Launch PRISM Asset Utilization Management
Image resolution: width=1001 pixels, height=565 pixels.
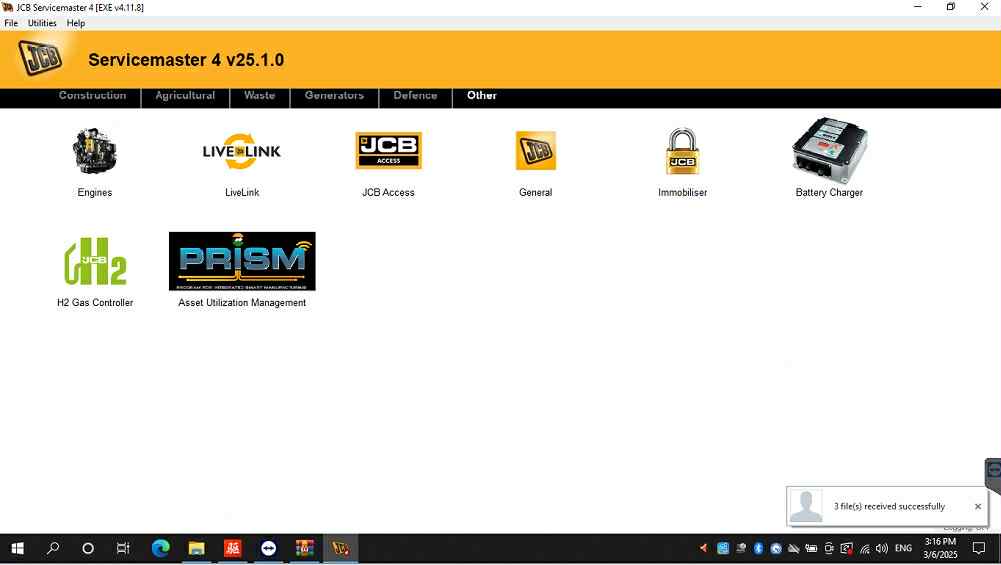pos(242,261)
